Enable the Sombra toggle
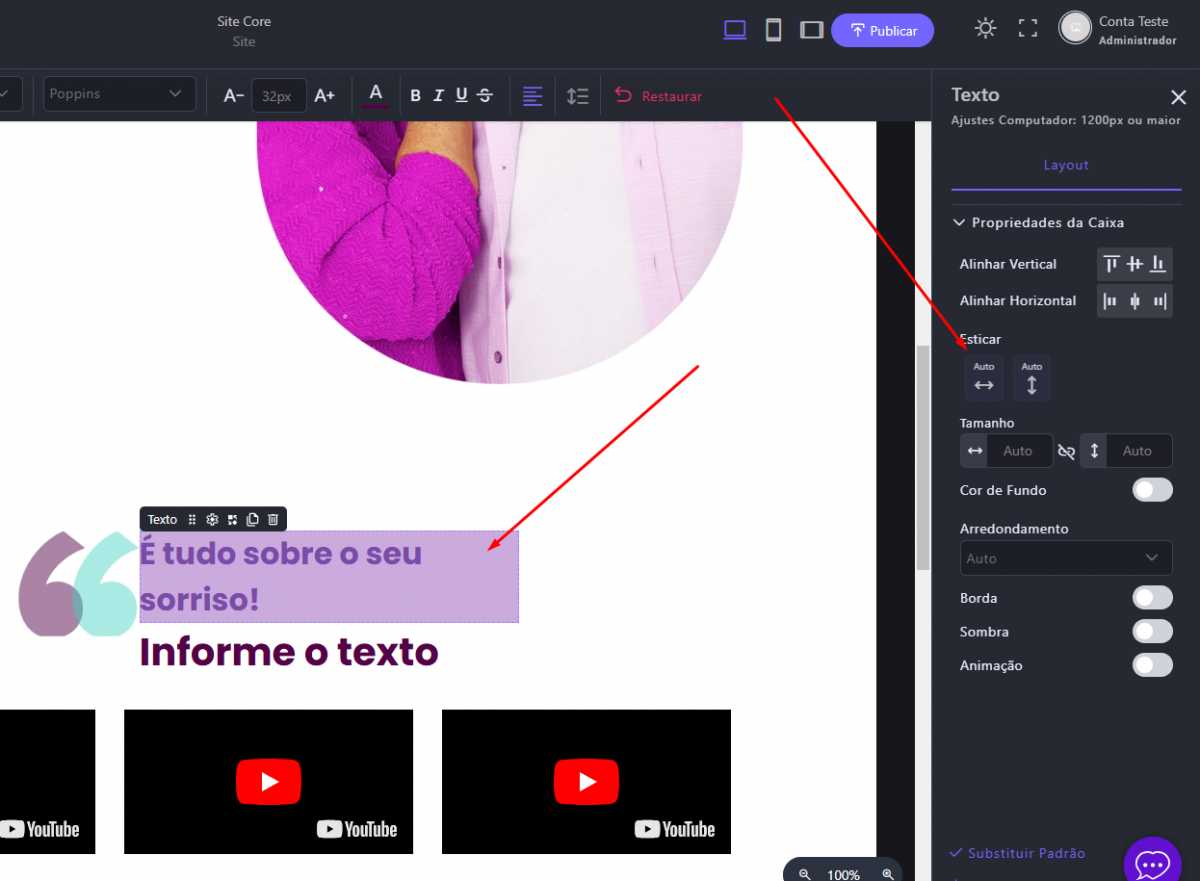 point(1152,632)
